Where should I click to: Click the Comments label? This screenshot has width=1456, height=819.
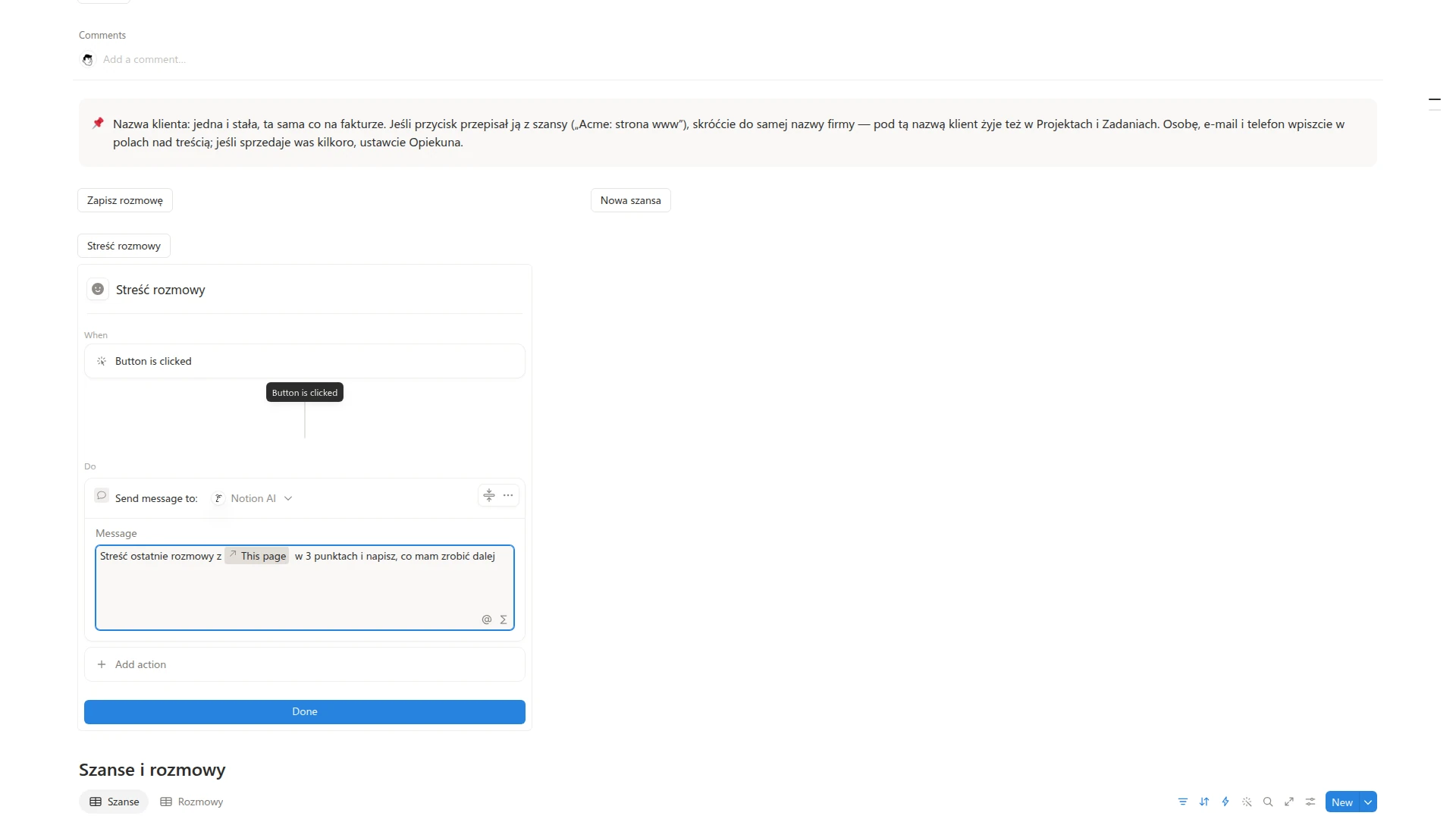[102, 35]
